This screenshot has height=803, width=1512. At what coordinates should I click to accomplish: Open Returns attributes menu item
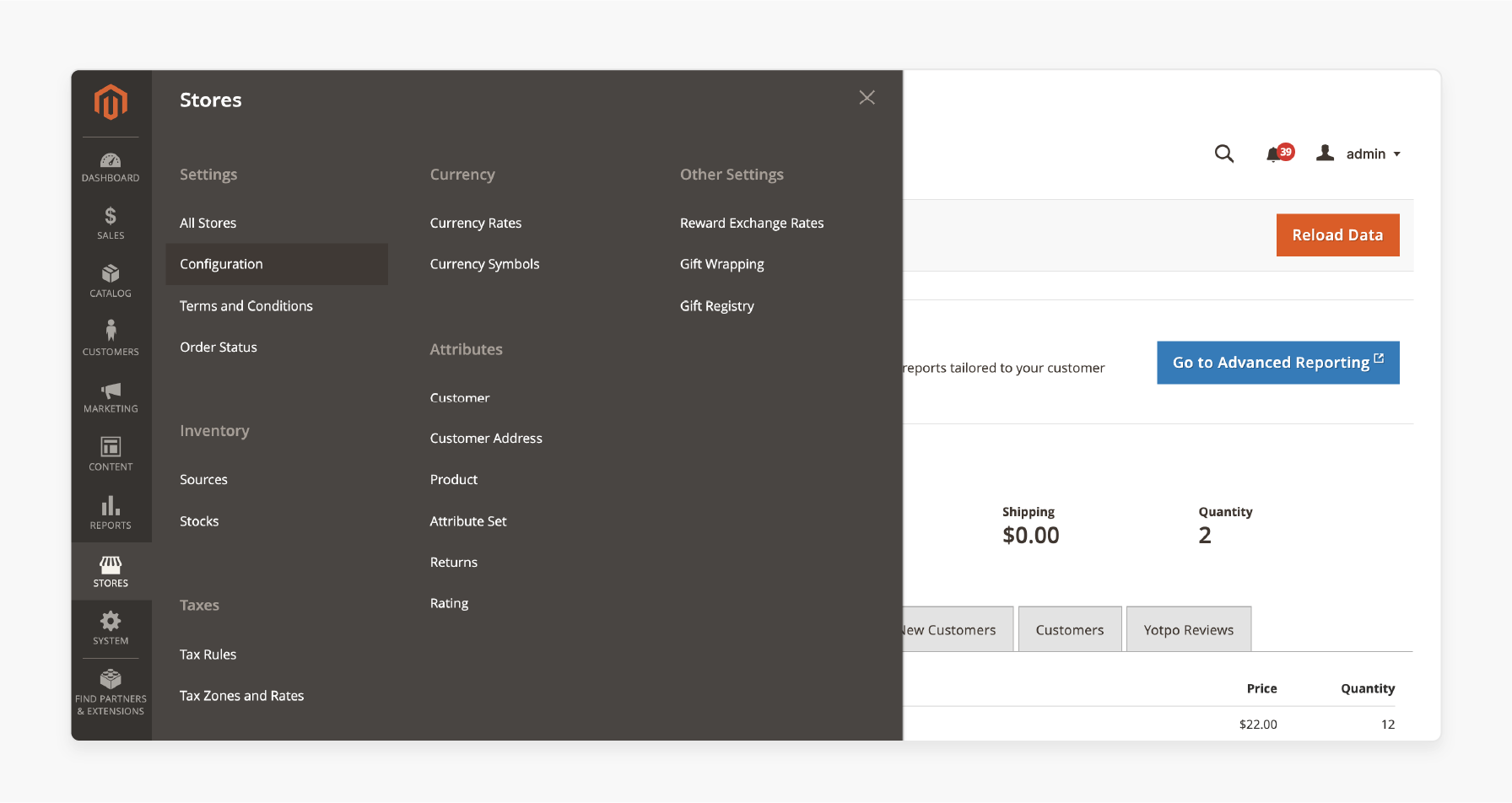coord(454,562)
